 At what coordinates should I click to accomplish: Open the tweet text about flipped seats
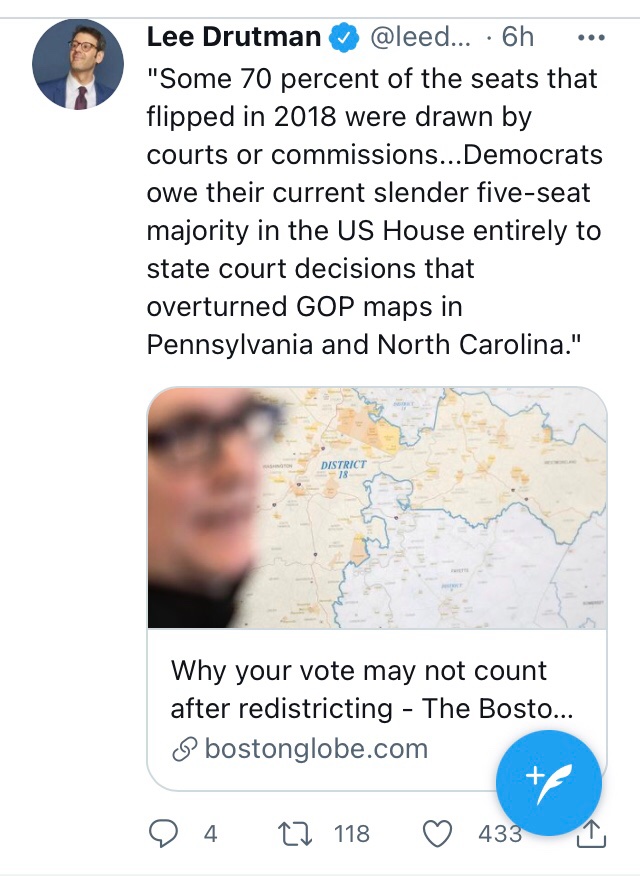click(x=374, y=210)
